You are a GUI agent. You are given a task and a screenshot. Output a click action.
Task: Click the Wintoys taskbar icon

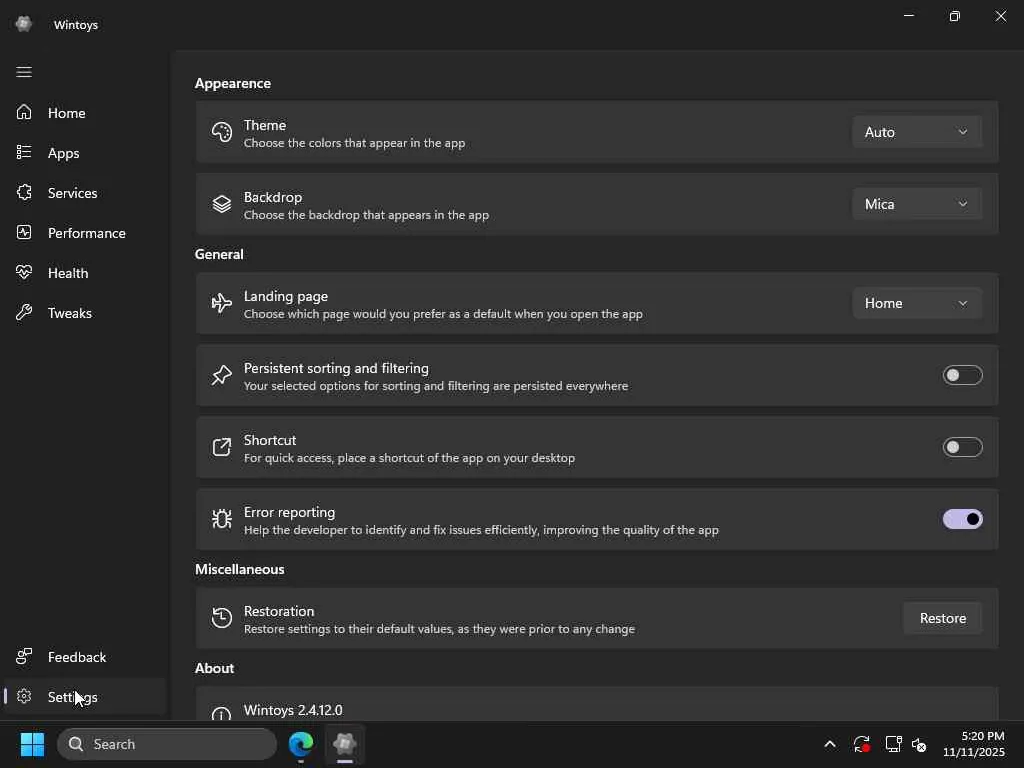pyautogui.click(x=344, y=744)
